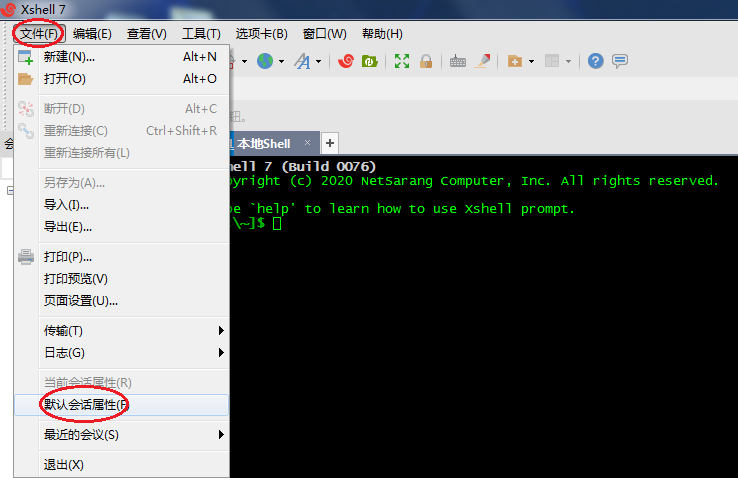This screenshot has height=478, width=738.
Task: Choose 打印预览(V) menu entry
Action: pyautogui.click(x=122, y=279)
